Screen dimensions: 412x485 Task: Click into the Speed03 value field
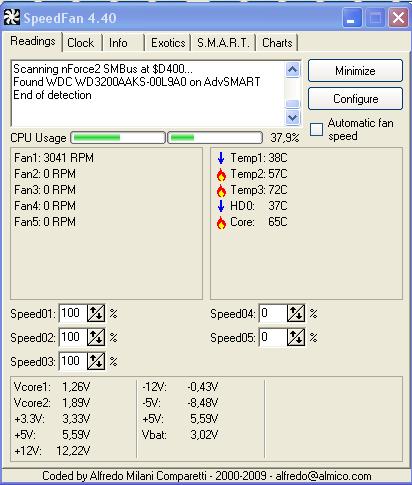pyautogui.click(x=73, y=361)
